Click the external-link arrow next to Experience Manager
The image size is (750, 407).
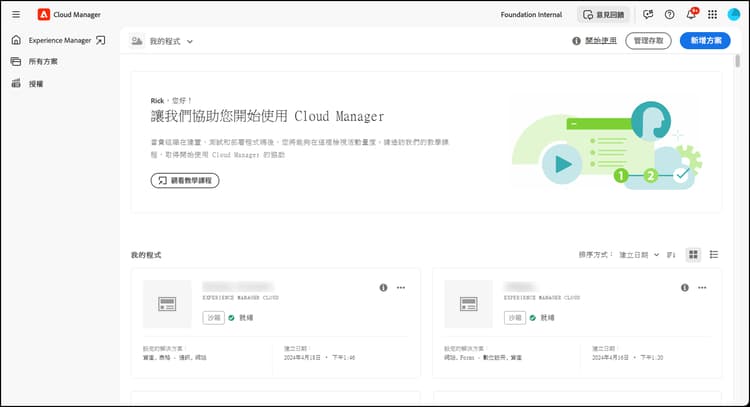click(100, 40)
